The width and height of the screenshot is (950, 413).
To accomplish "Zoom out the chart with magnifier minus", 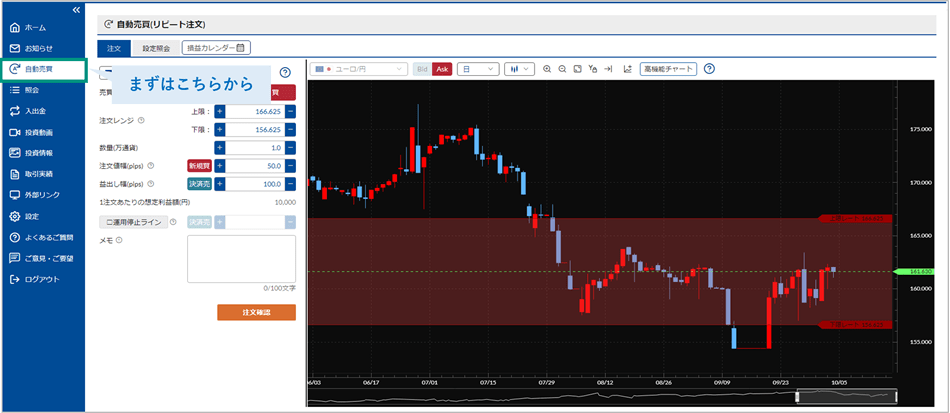I will pyautogui.click(x=563, y=69).
